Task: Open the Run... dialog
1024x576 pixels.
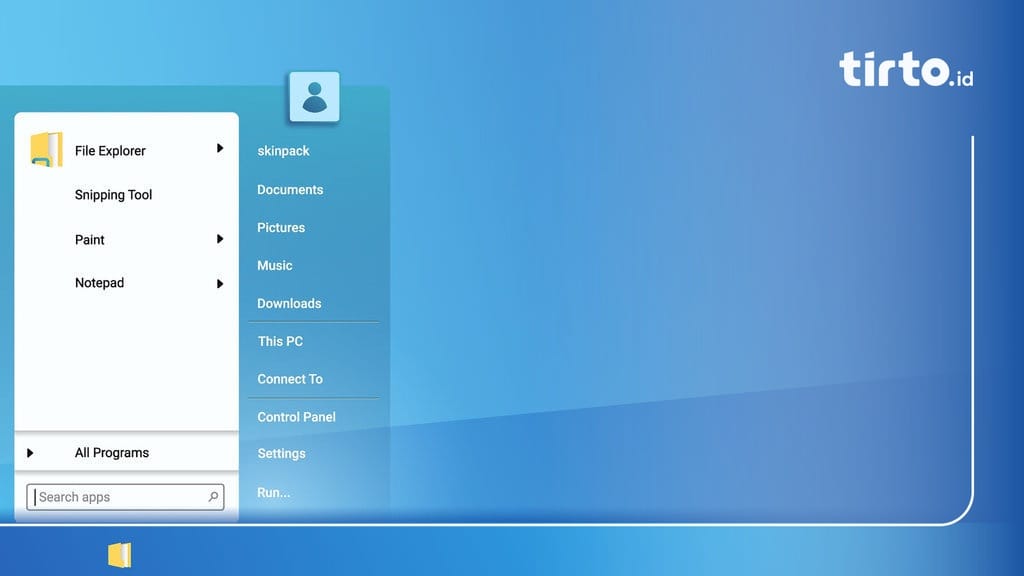Action: 272,492
